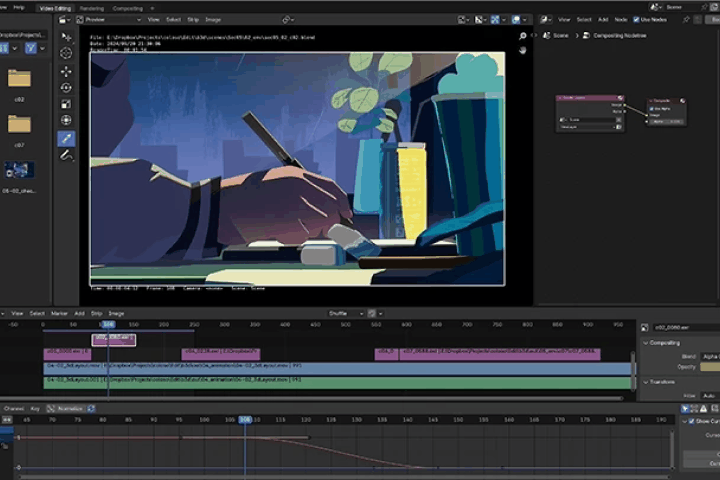Click the zoom magnifier gizmo in preview
The height and width of the screenshot is (480, 720).
523,36
